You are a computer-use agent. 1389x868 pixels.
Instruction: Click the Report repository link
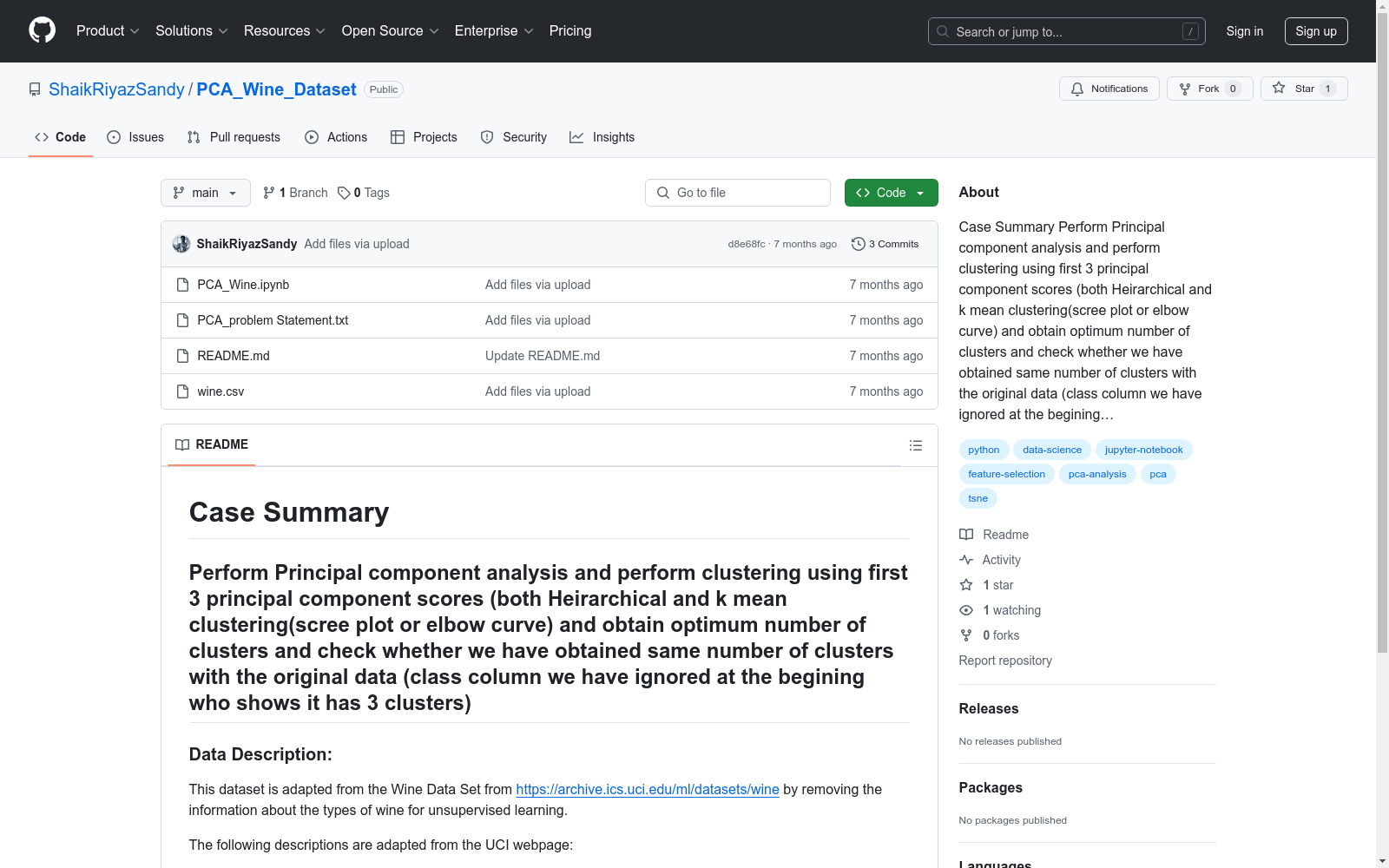point(1005,661)
